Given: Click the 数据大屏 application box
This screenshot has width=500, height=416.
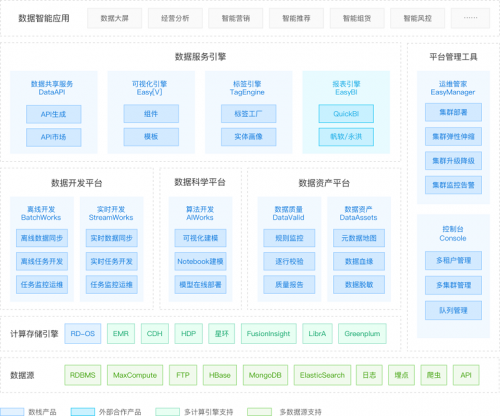Looking at the screenshot, I should (114, 18).
